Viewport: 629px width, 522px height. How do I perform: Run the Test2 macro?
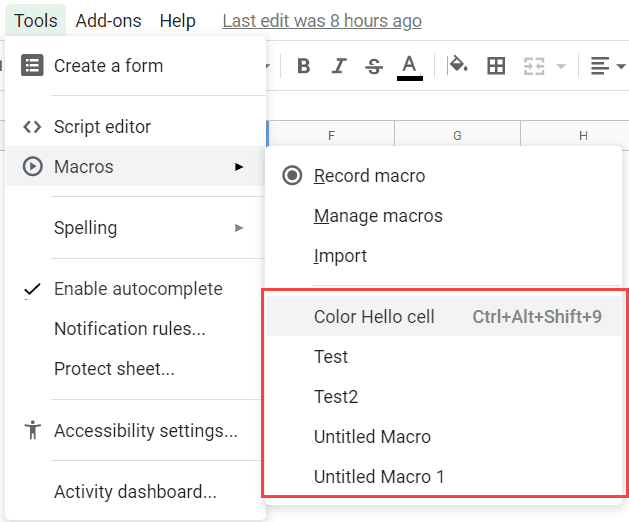(x=443, y=396)
